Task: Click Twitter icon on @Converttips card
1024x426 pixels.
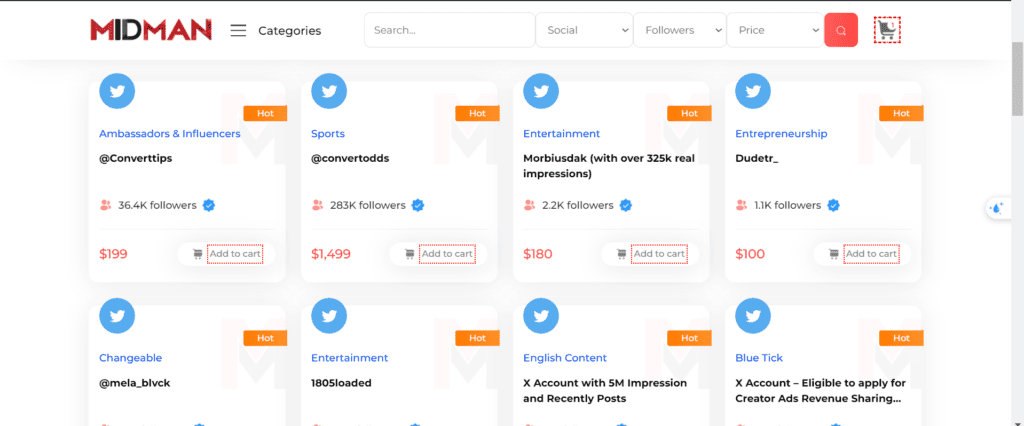Action: pos(117,91)
